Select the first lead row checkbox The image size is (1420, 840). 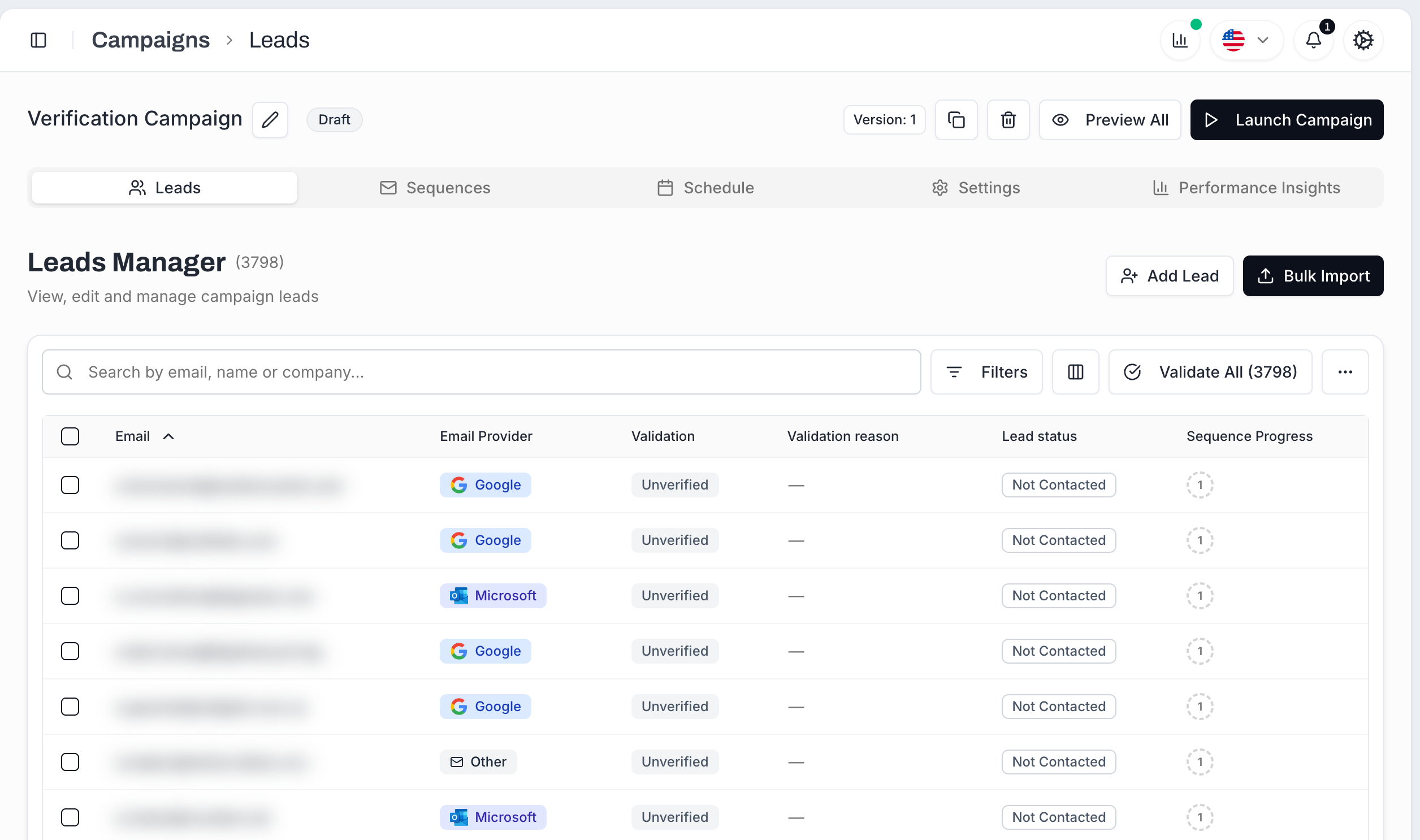click(x=70, y=485)
